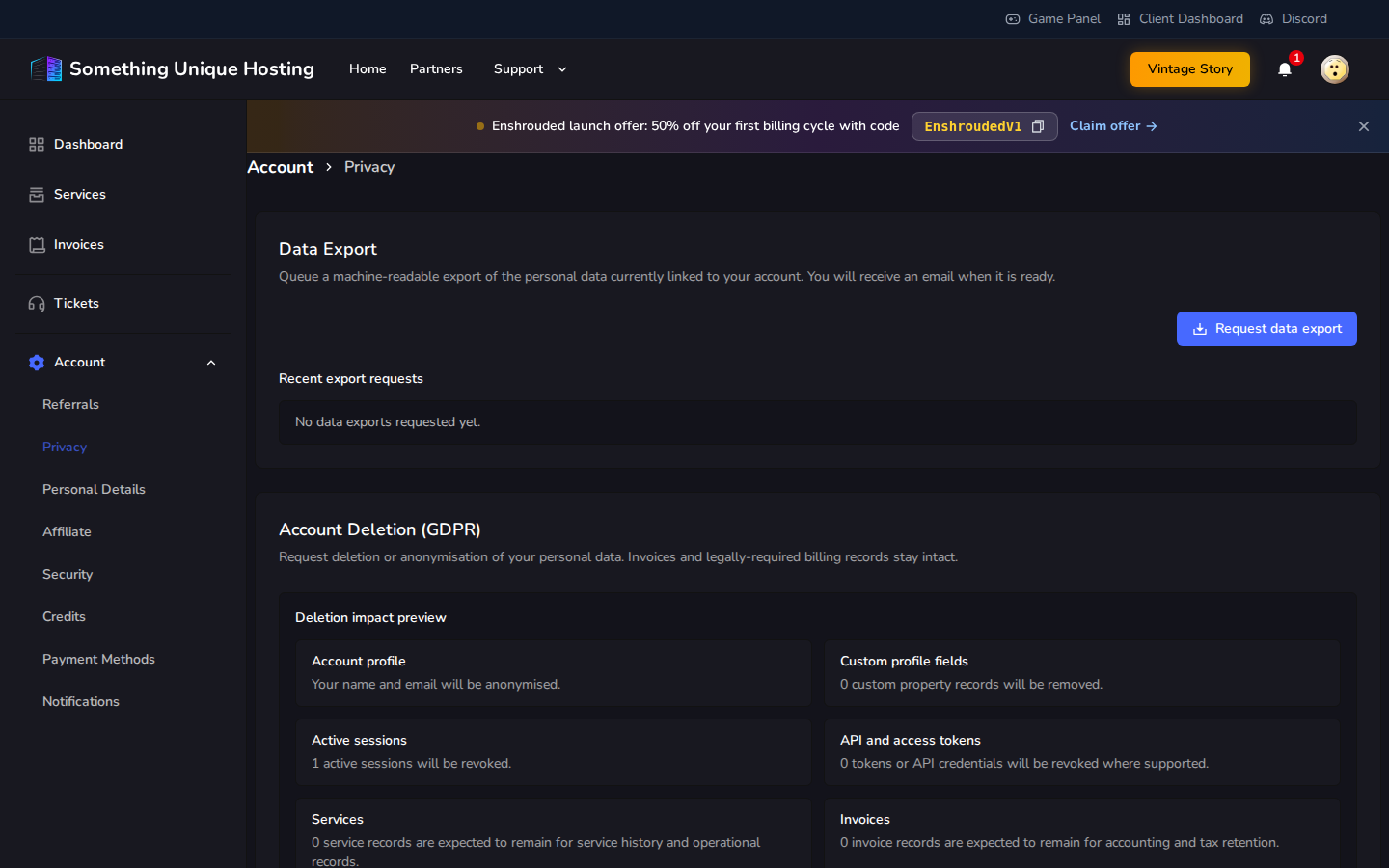
Task: Click the Privacy breadcrumb text
Action: pyautogui.click(x=369, y=167)
